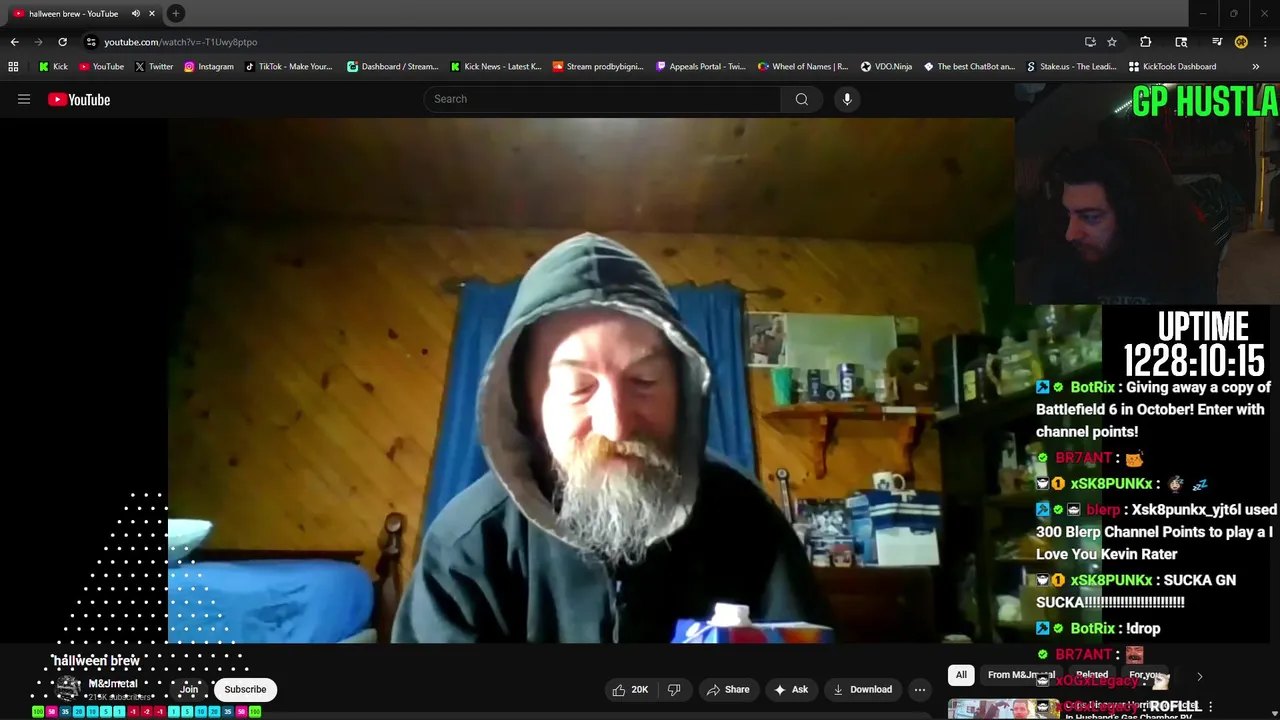Open the Stake.us bookmark
The height and width of the screenshot is (720, 1280).
click(1072, 67)
